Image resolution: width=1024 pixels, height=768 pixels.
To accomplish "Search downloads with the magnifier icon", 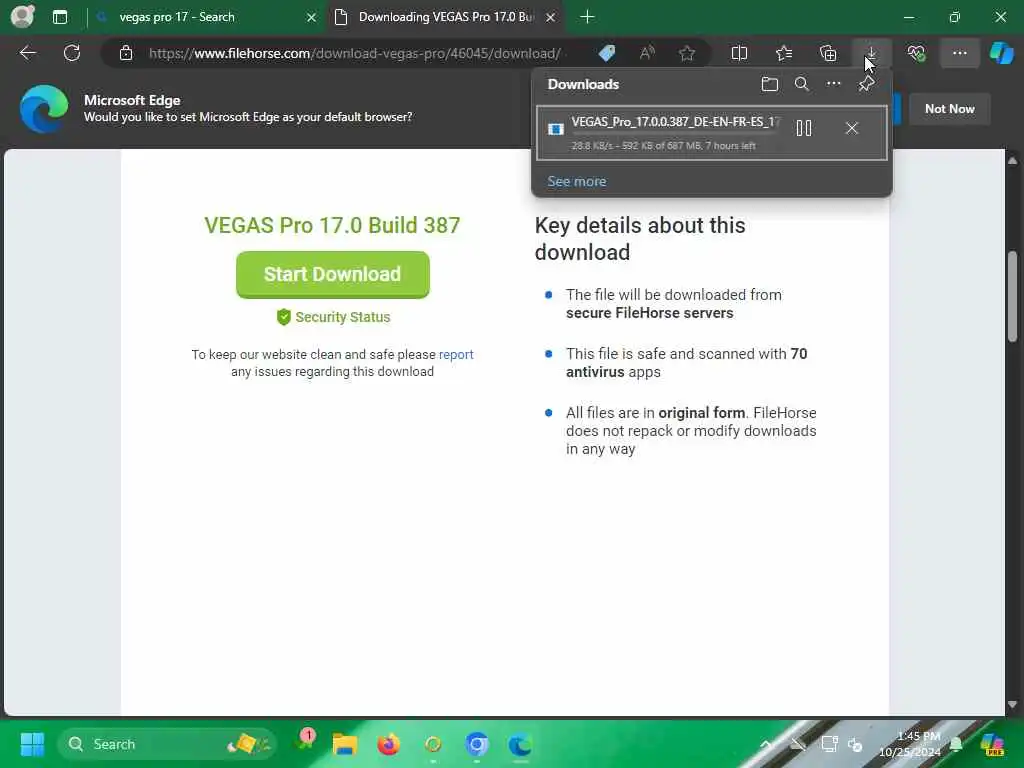I will click(801, 84).
